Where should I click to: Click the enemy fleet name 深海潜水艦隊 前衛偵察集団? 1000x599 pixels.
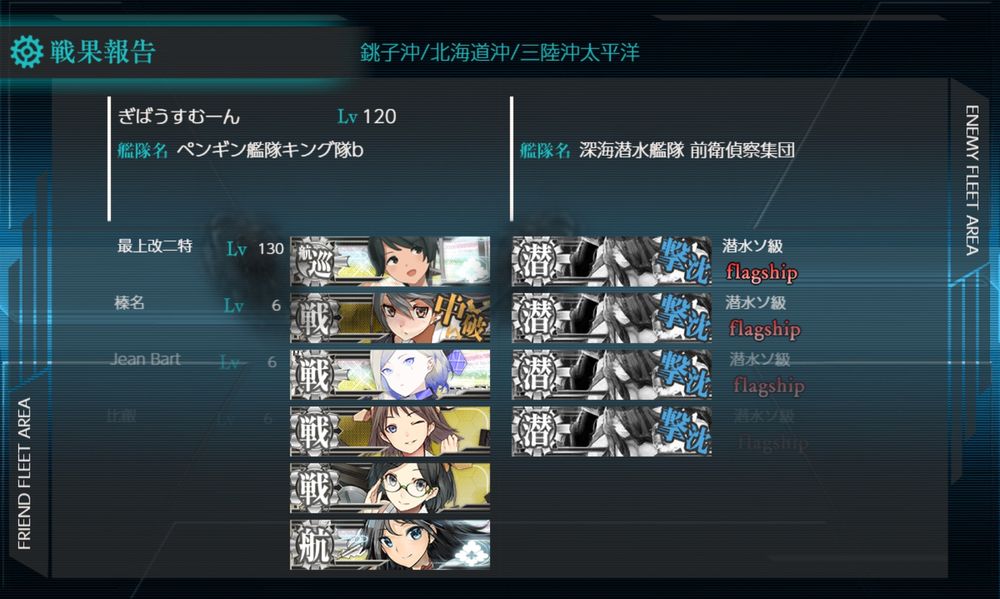click(687, 150)
